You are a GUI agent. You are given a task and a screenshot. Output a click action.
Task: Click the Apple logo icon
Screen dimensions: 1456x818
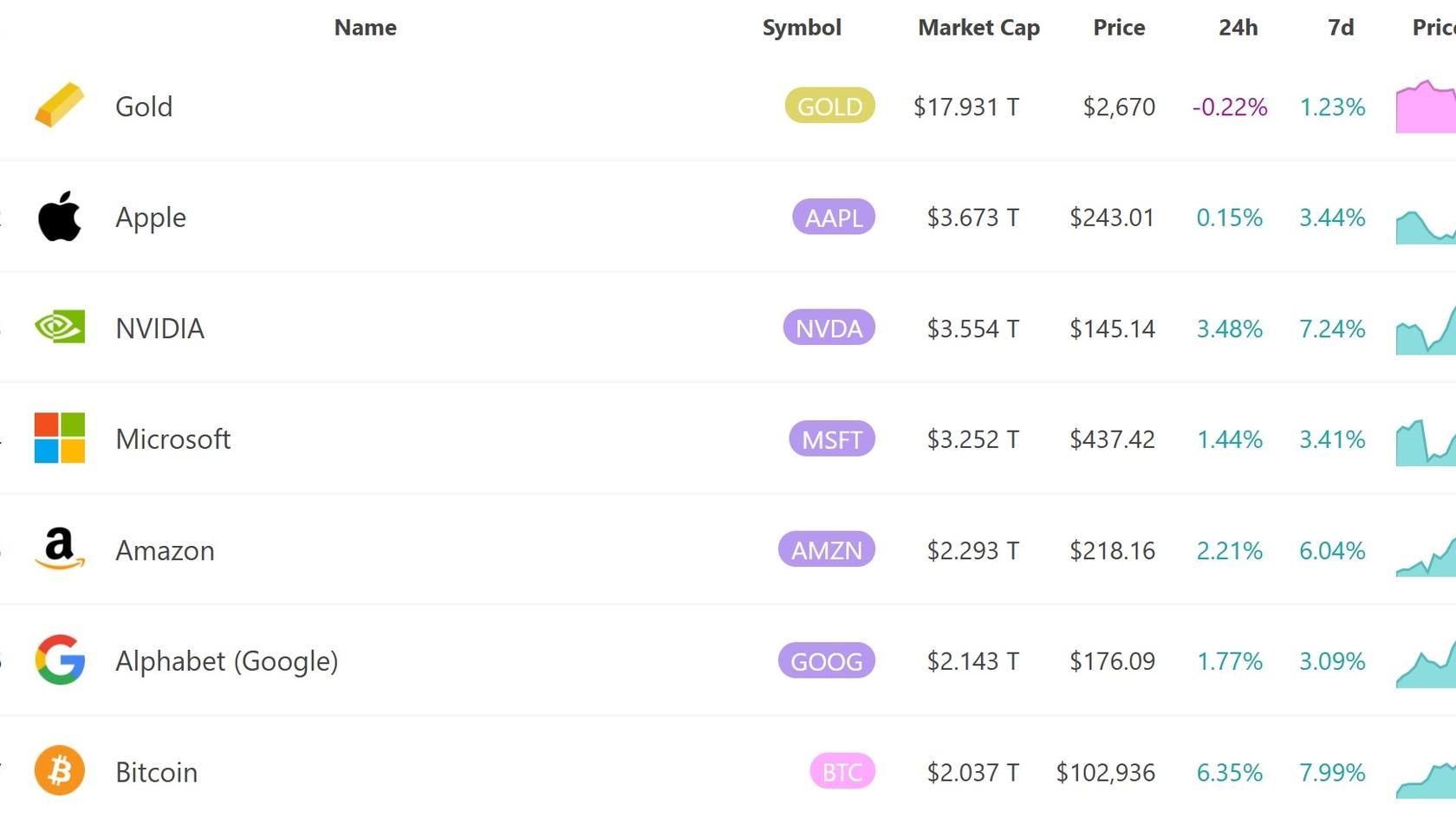[60, 217]
